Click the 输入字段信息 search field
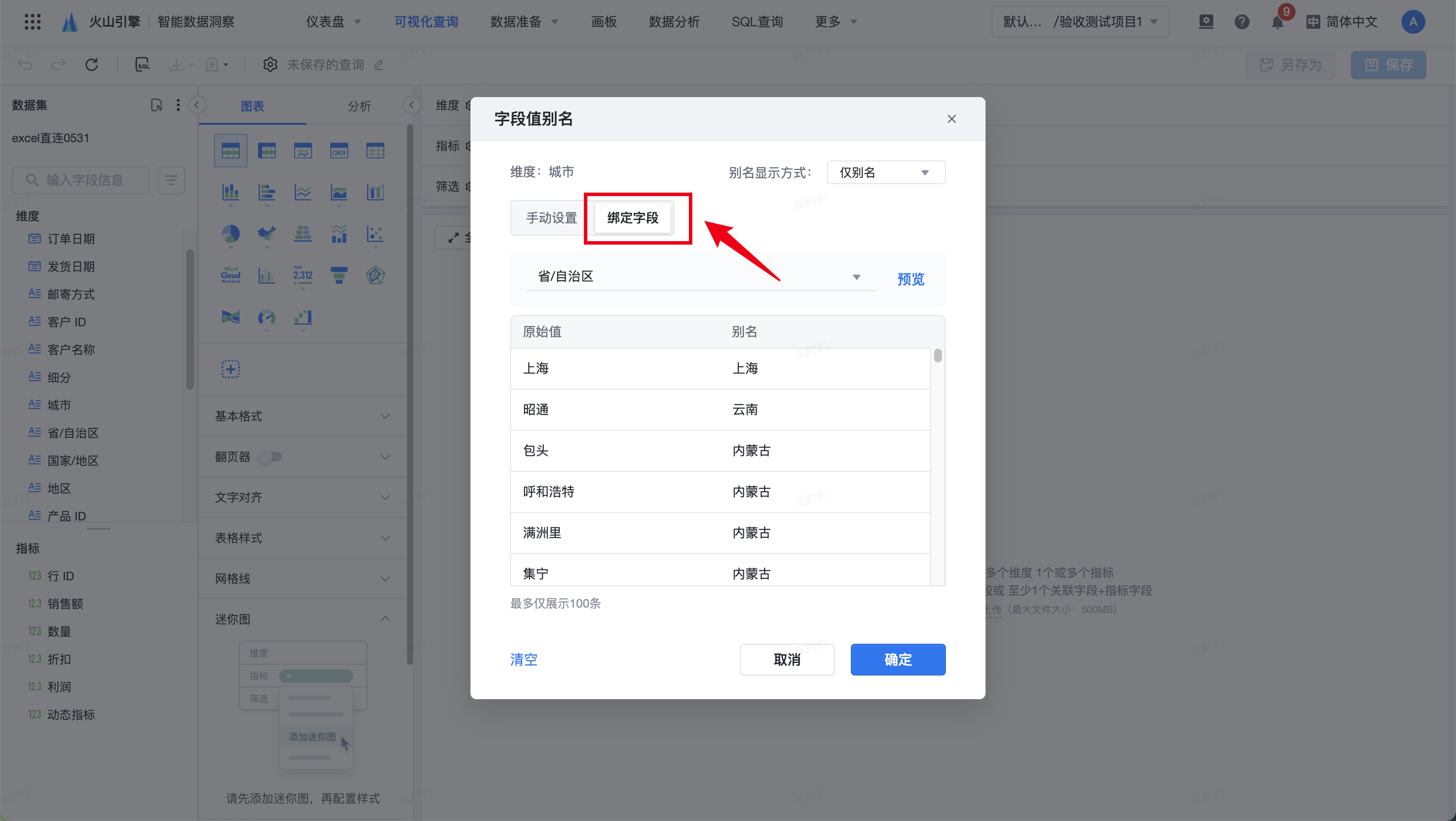The image size is (1456, 821). click(x=81, y=180)
